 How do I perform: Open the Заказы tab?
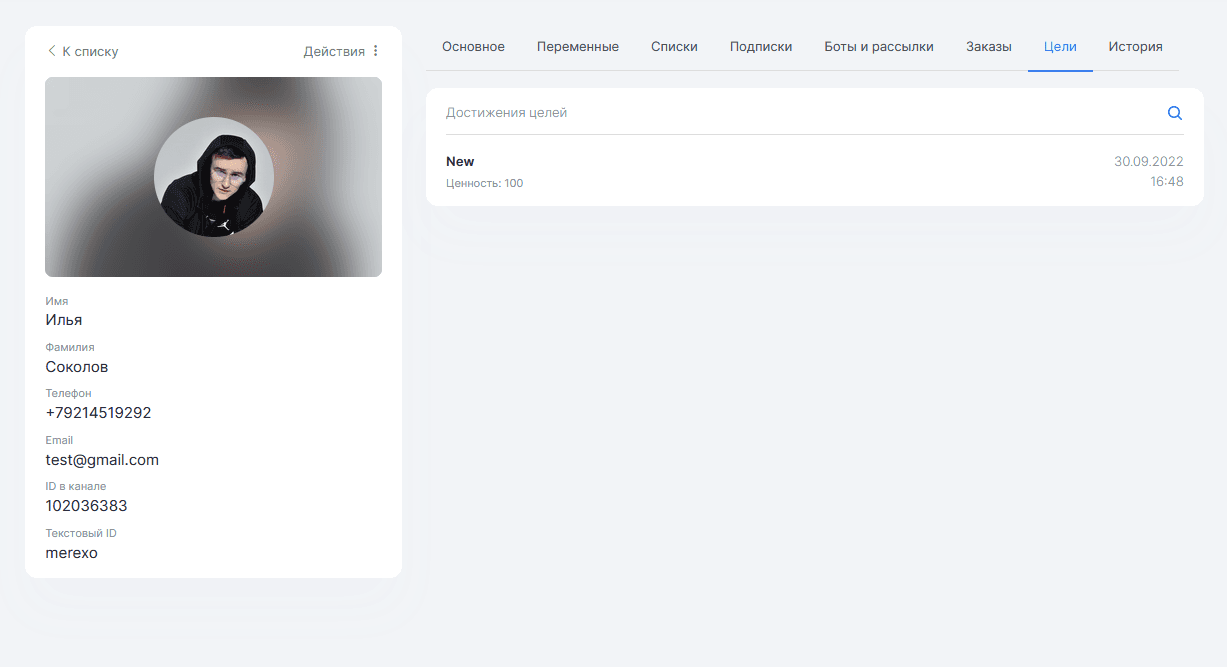(988, 47)
